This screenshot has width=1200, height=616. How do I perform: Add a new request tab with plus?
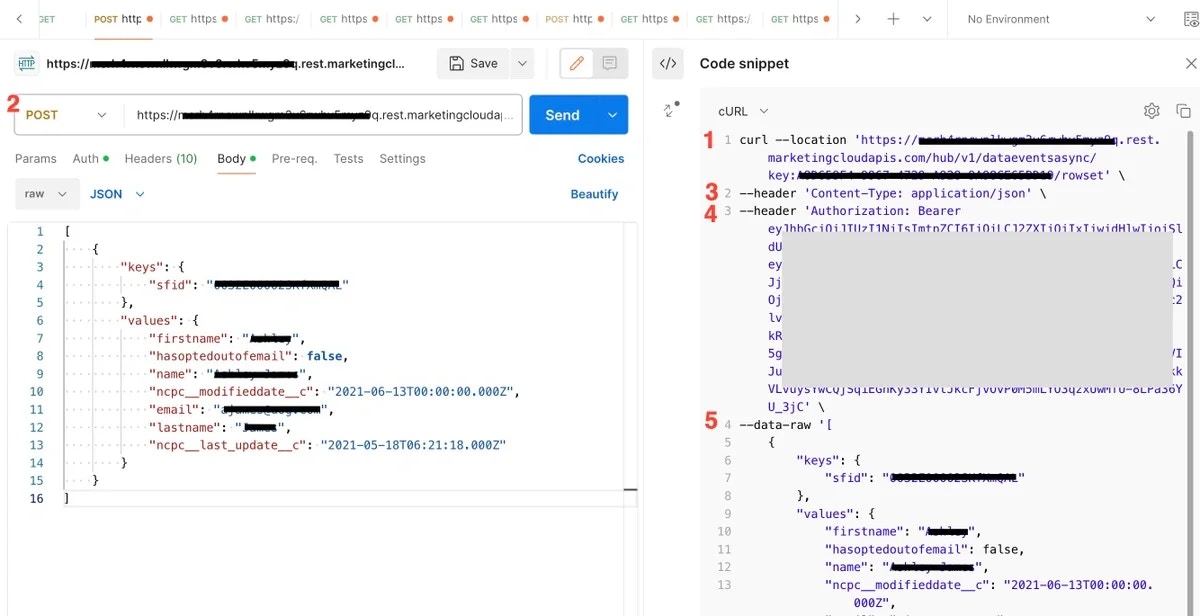(894, 19)
